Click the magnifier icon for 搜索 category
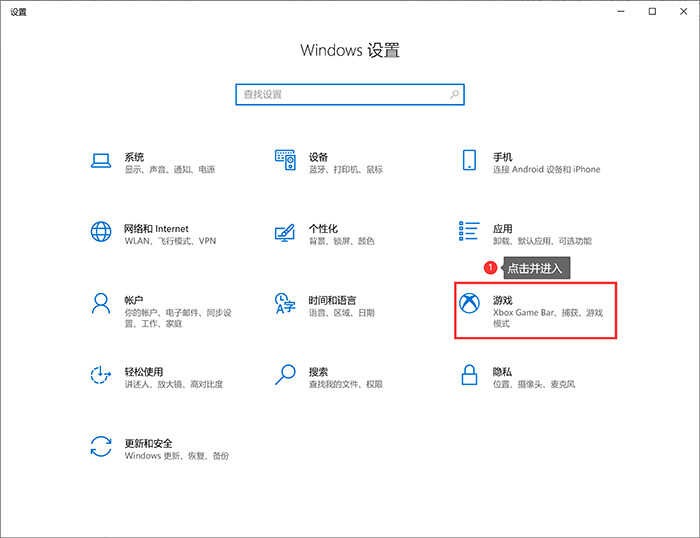The image size is (700, 538). (285, 375)
